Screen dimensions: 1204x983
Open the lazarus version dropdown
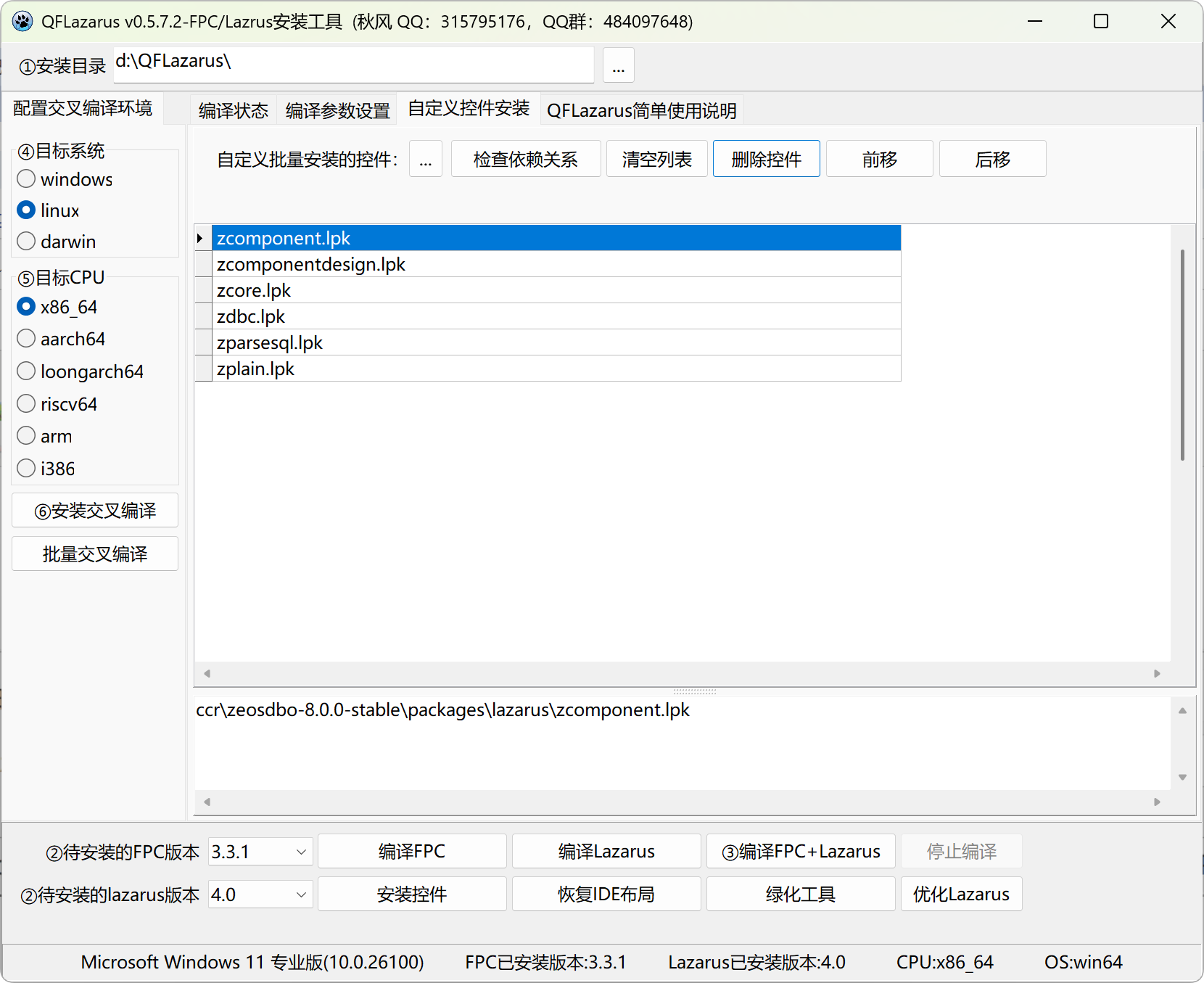pos(301,894)
